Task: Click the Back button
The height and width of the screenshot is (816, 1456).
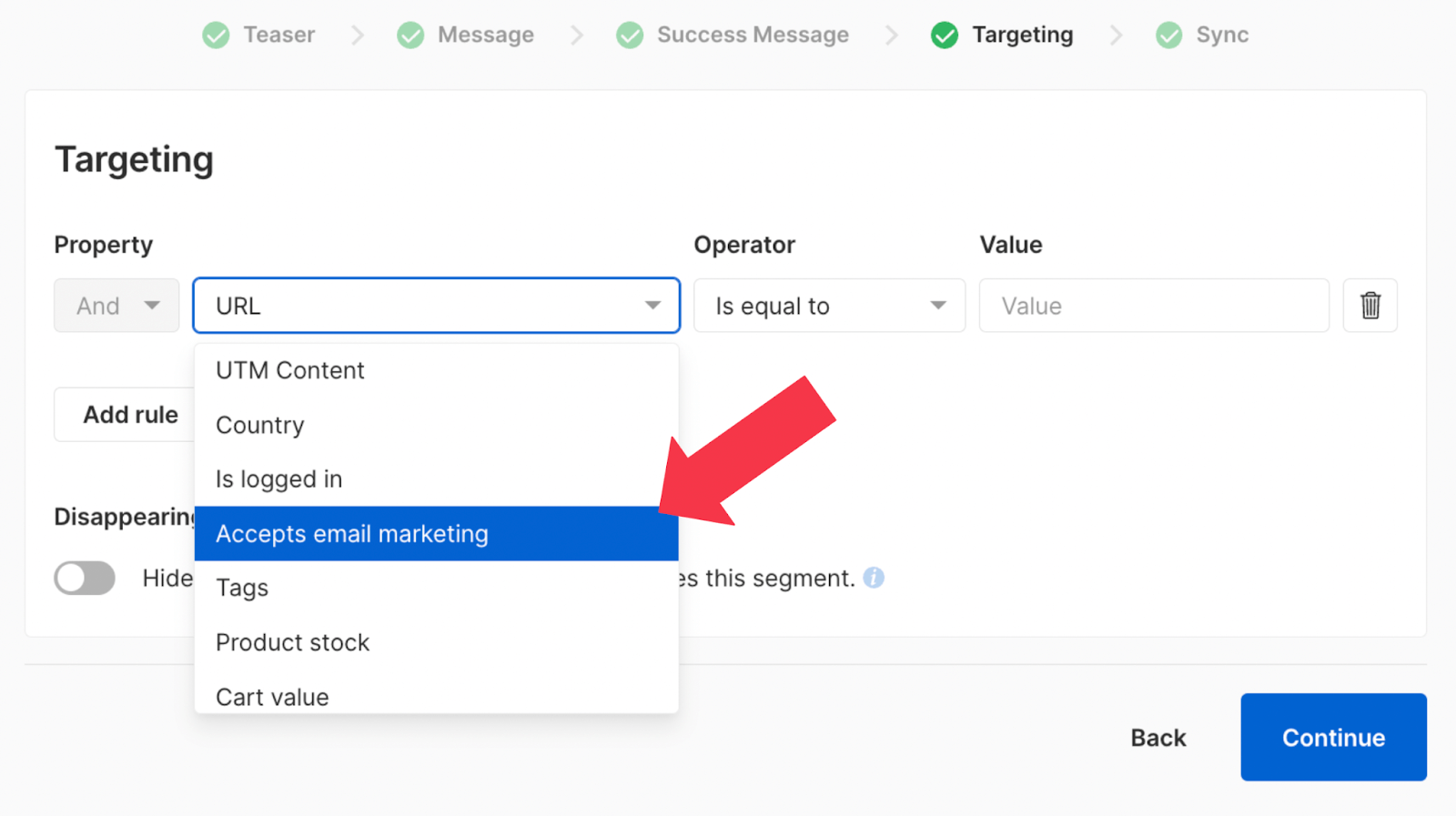Action: point(1158,738)
